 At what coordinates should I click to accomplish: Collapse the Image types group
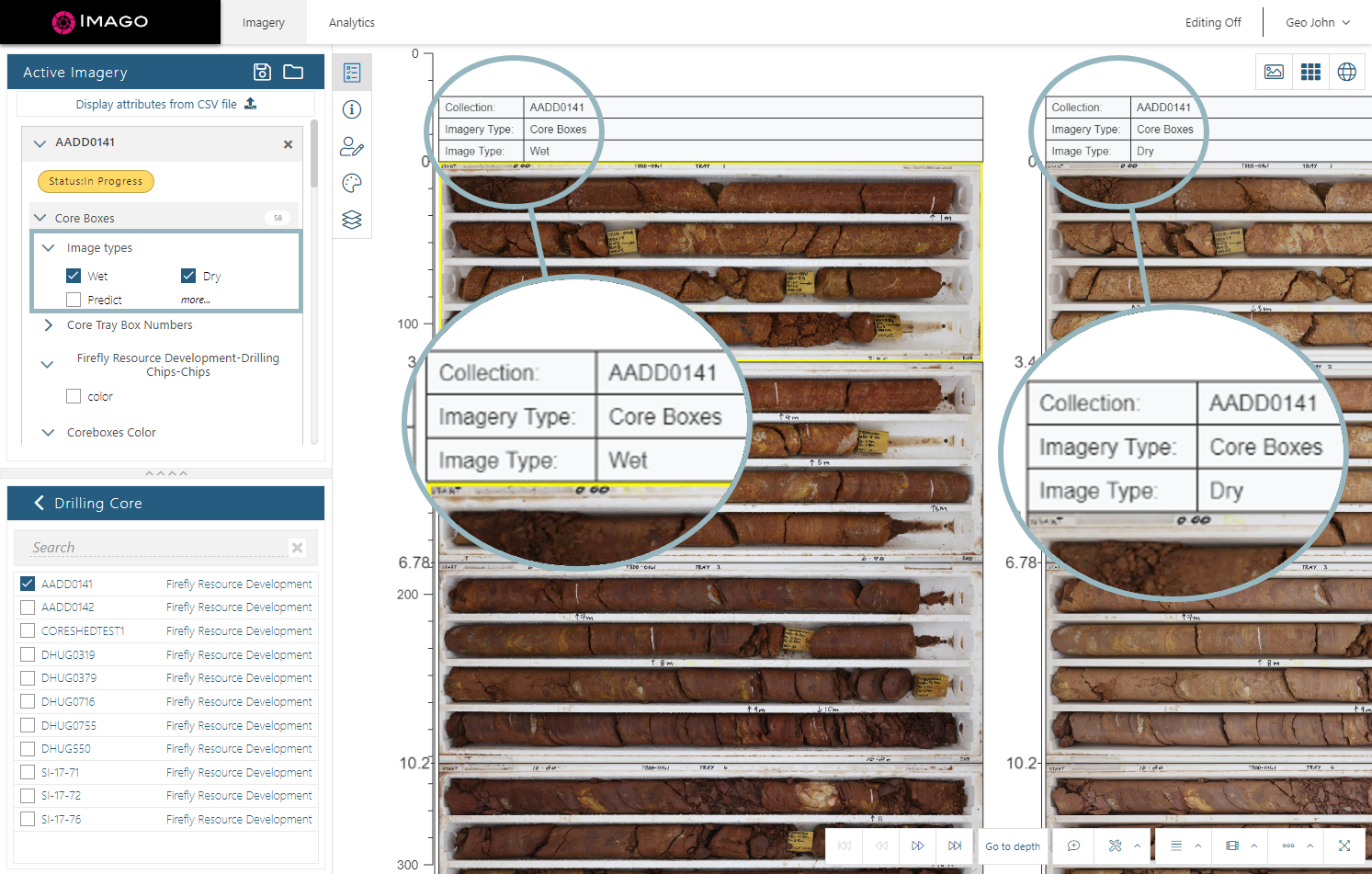pos(49,248)
